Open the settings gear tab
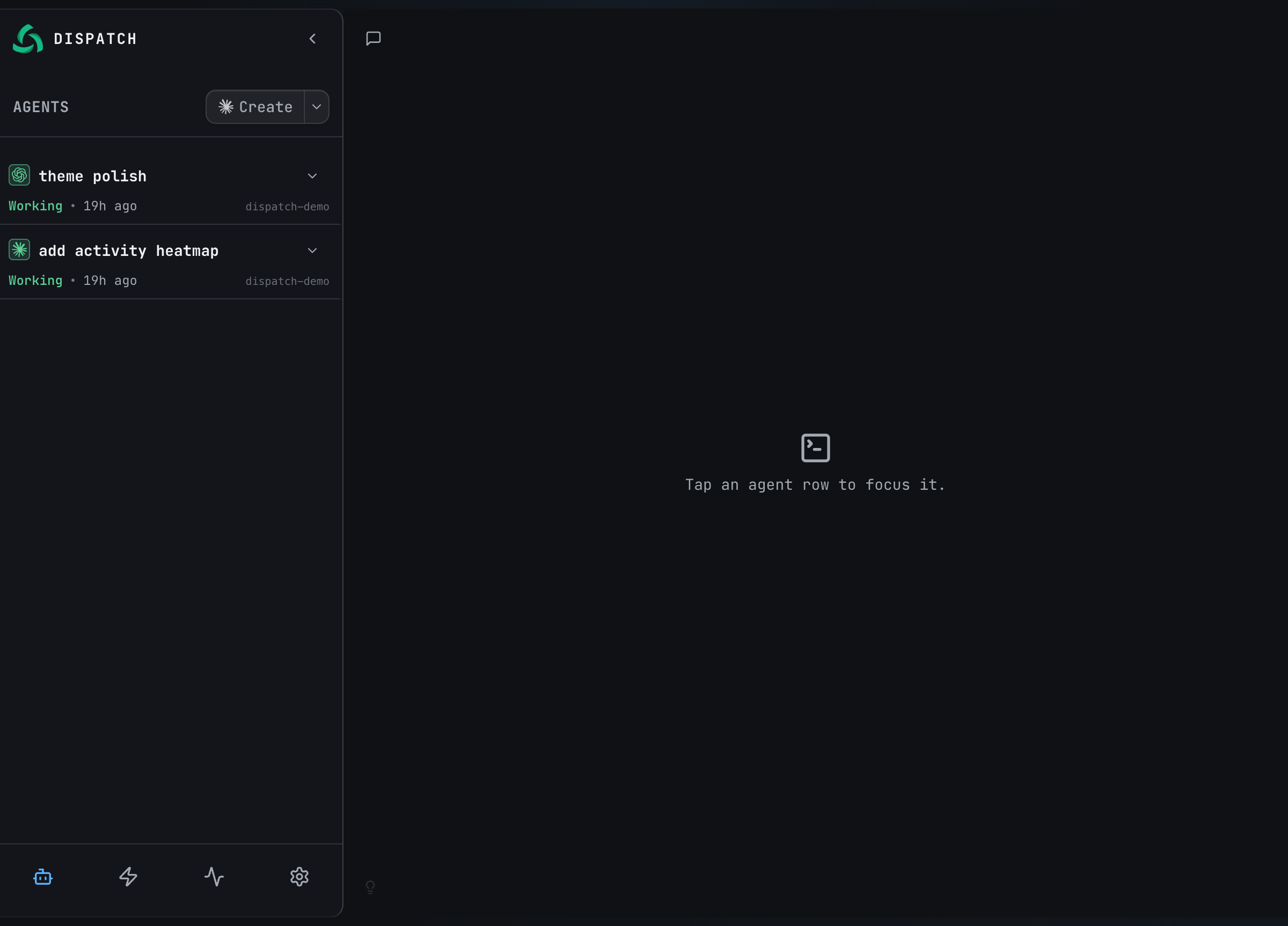Screen dimensions: 1288x926 point(299,877)
